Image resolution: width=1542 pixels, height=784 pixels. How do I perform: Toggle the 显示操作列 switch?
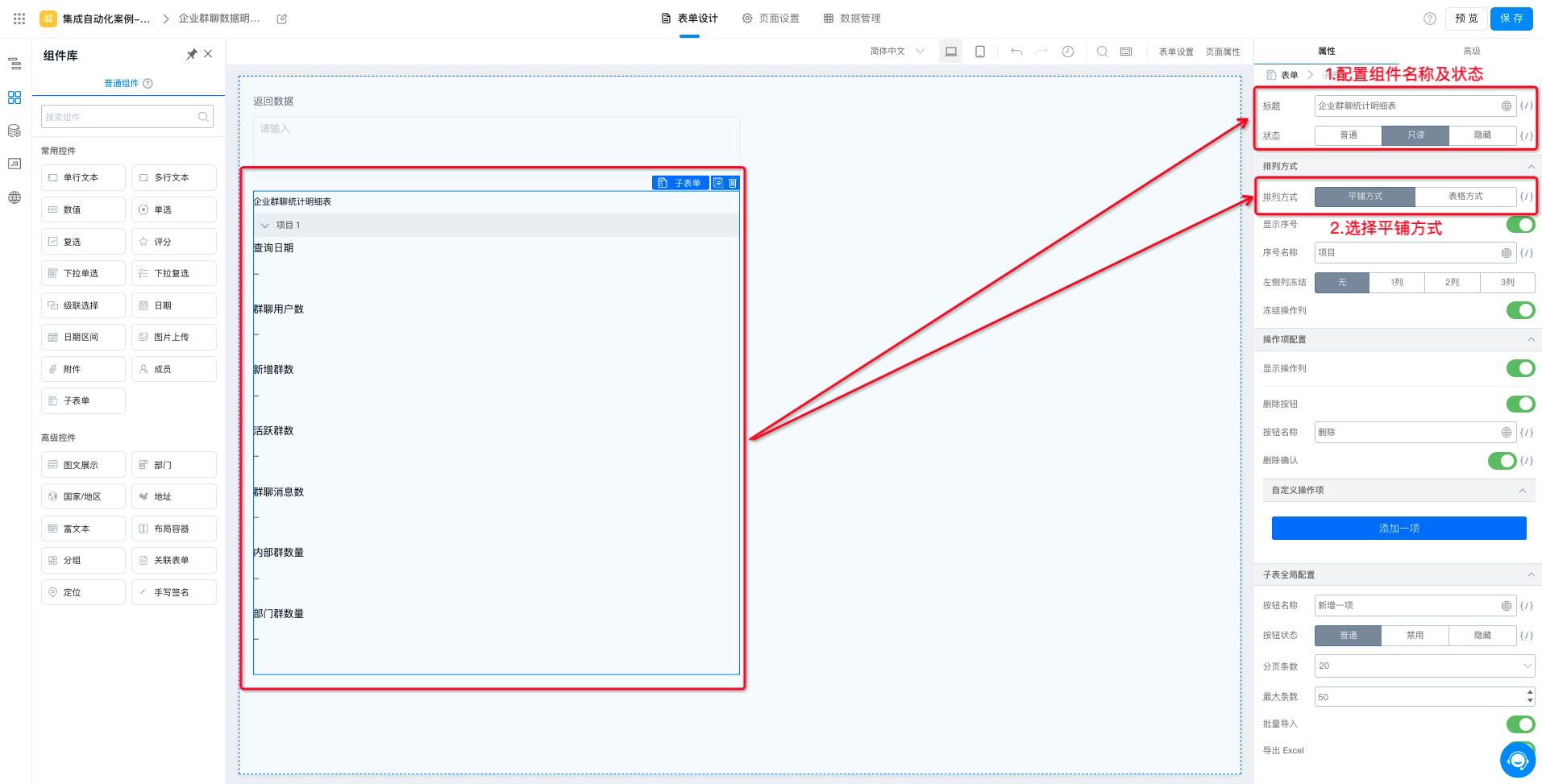tap(1521, 368)
